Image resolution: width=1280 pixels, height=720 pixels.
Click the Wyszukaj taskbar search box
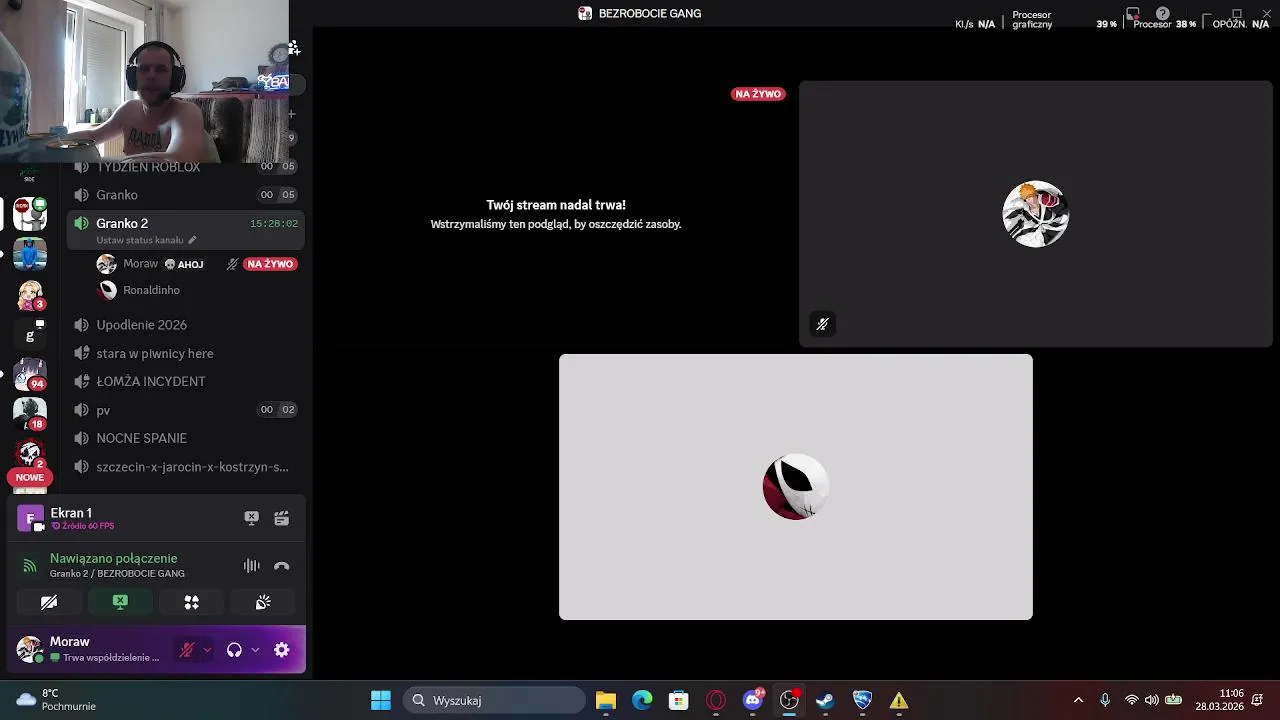(x=495, y=700)
